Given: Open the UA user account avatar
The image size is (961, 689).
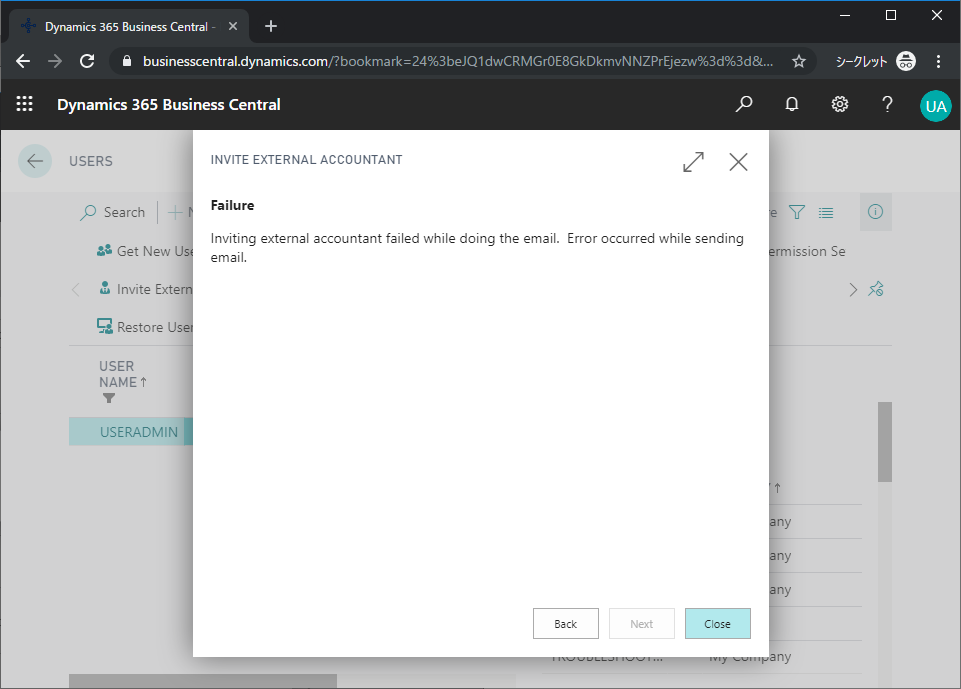Looking at the screenshot, I should [x=935, y=105].
